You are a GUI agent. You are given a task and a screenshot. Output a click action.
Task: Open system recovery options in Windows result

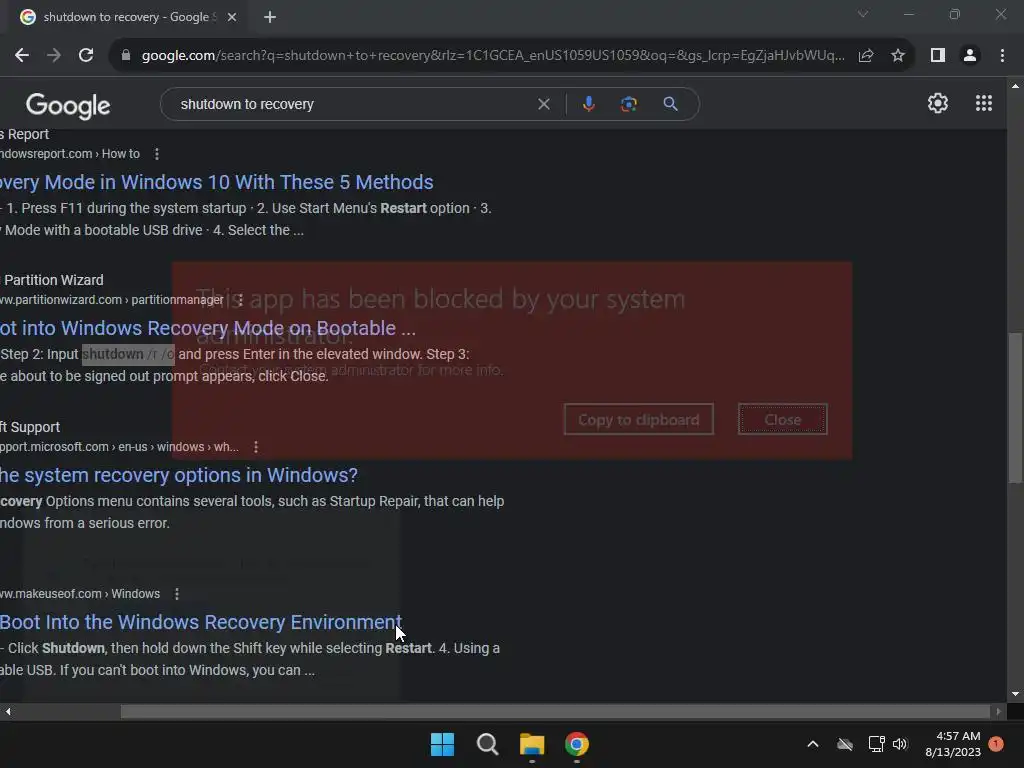179,475
